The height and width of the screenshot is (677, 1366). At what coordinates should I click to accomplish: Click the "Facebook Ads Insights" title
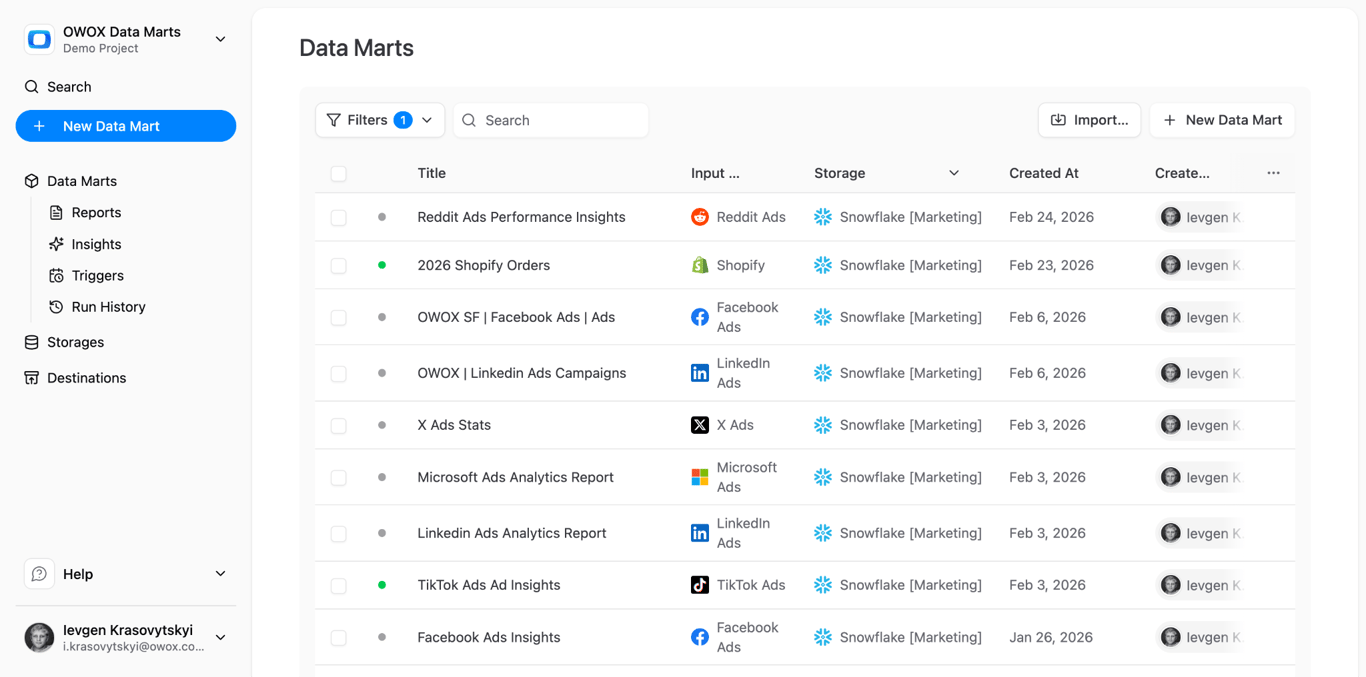point(489,637)
